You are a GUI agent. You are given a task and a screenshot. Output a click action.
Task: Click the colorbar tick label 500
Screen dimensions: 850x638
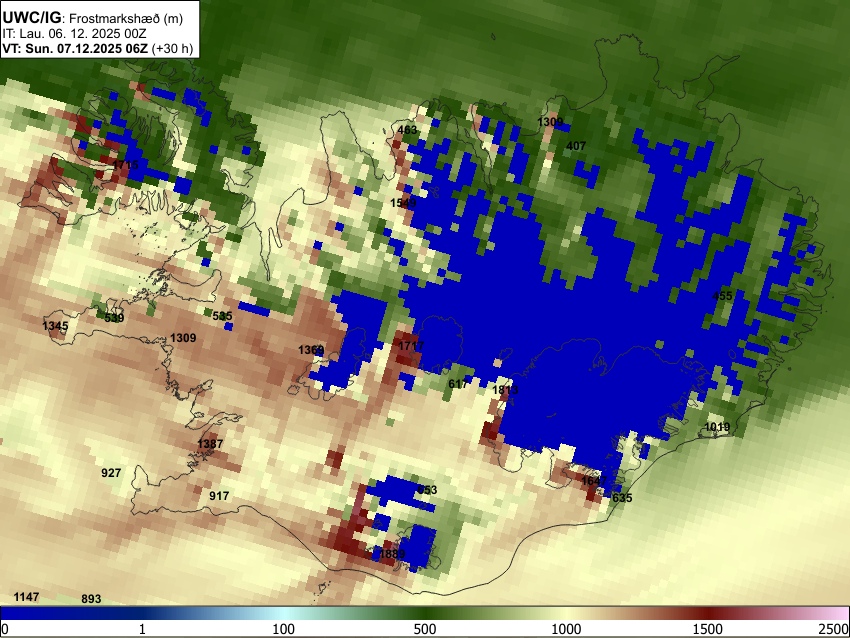pyautogui.click(x=424, y=629)
